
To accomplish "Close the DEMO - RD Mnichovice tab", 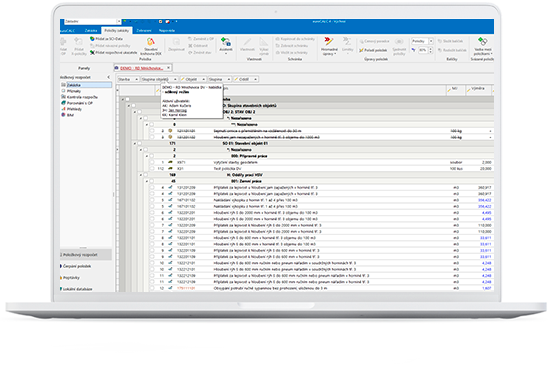I will [x=168, y=67].
